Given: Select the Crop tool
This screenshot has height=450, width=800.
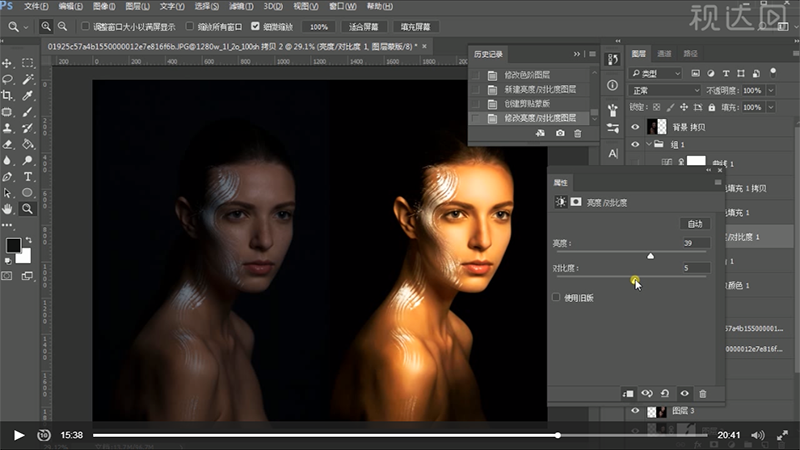Looking at the screenshot, I should click(x=8, y=95).
